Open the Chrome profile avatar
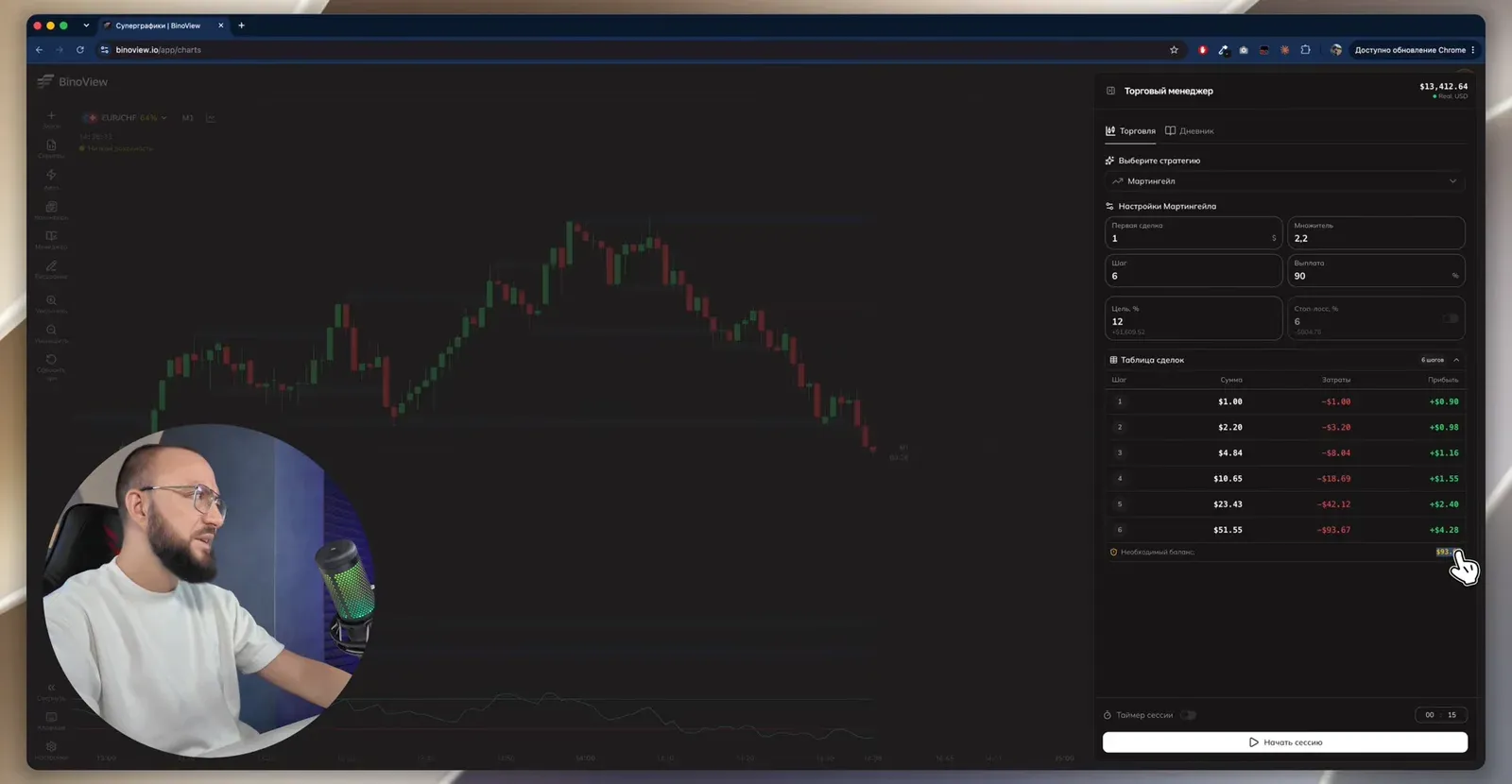 tap(1335, 50)
